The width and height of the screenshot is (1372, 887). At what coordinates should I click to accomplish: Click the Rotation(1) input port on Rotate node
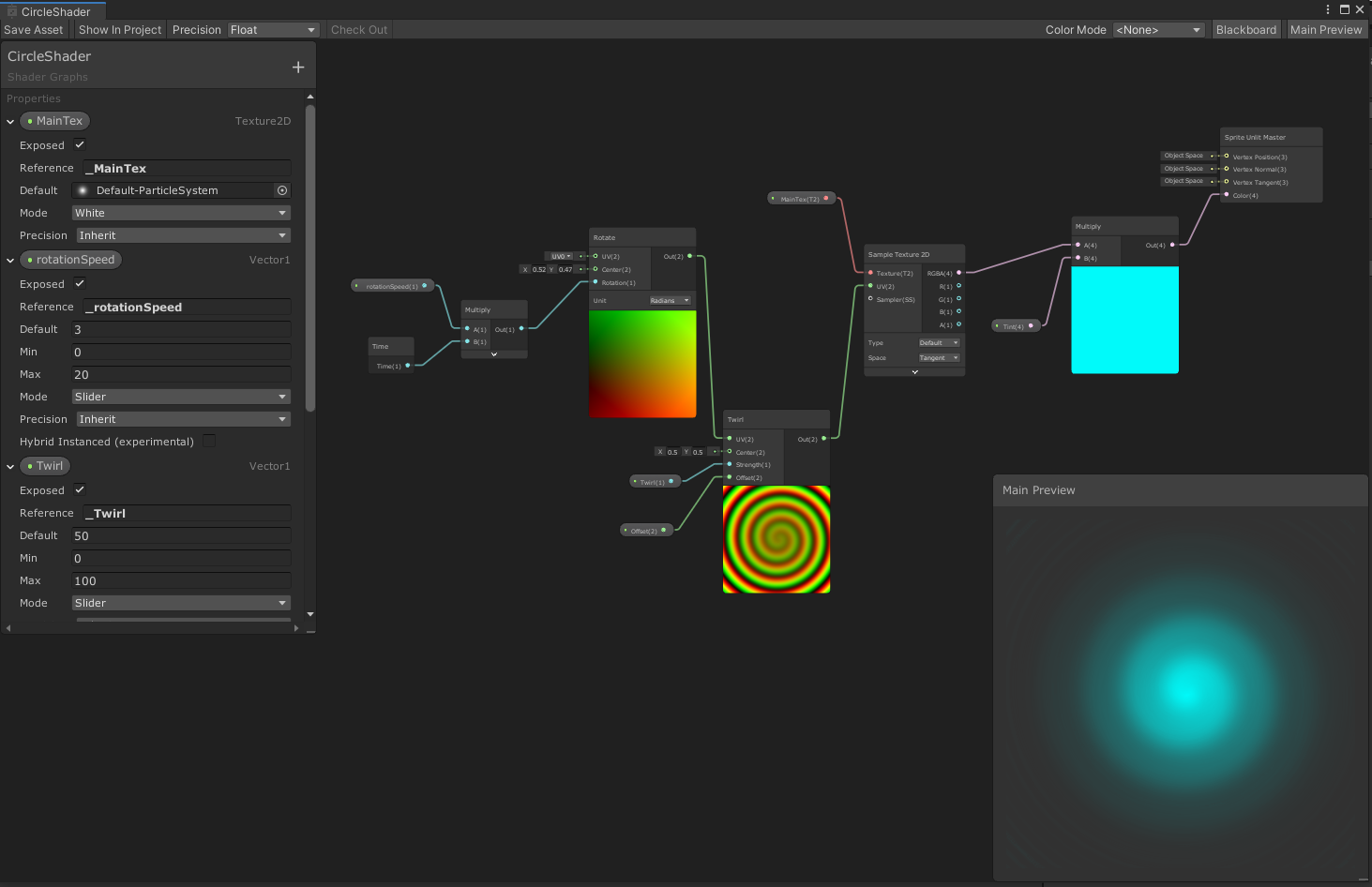pyautogui.click(x=596, y=282)
